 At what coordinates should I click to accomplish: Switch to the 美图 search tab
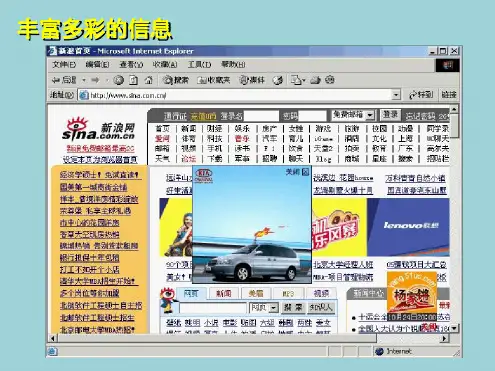(256, 293)
